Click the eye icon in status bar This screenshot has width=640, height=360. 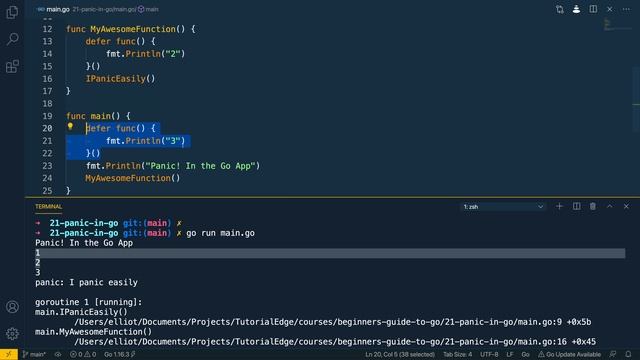tap(58, 354)
